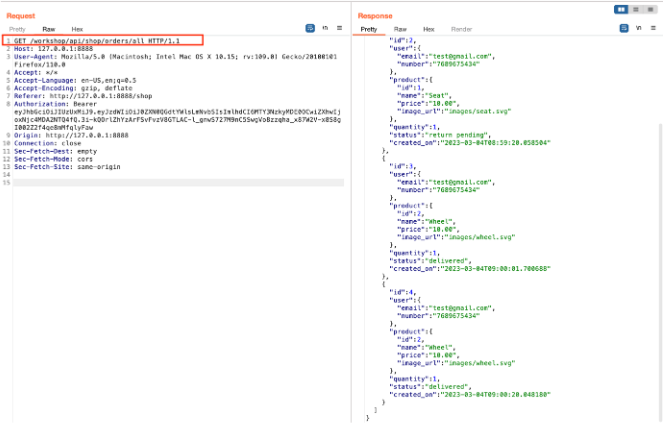Click the Response panel vertical scrollbar
Viewport: 663px width, 423px height.
(660, 271)
